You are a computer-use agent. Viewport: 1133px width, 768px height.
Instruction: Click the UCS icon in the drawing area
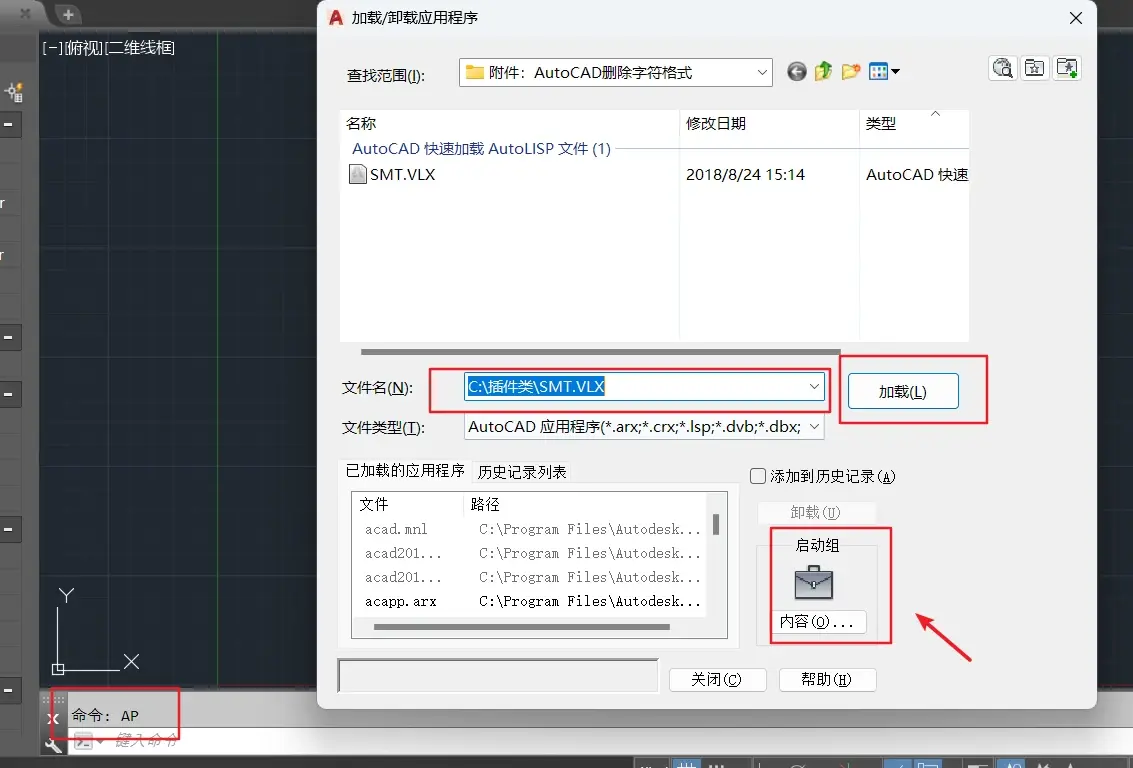pyautogui.click(x=95, y=631)
